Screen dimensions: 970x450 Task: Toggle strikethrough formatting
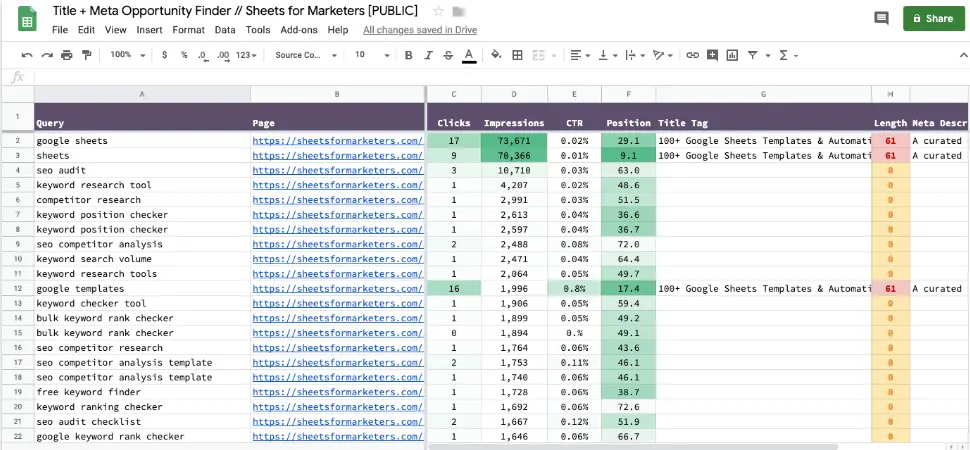[449, 55]
